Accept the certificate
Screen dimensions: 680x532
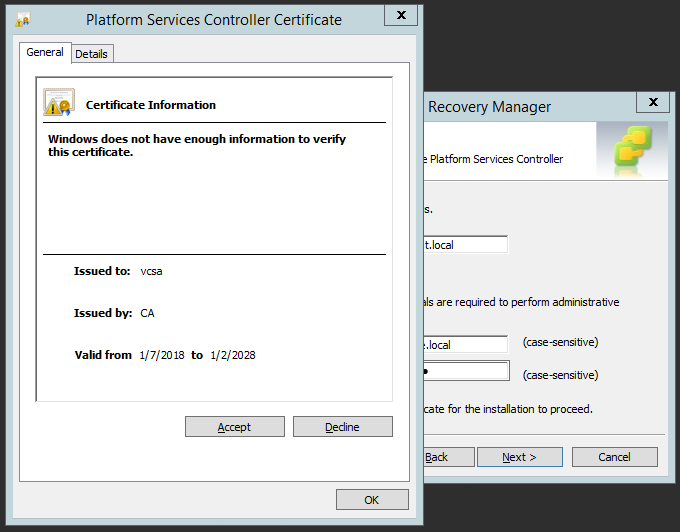[234, 427]
